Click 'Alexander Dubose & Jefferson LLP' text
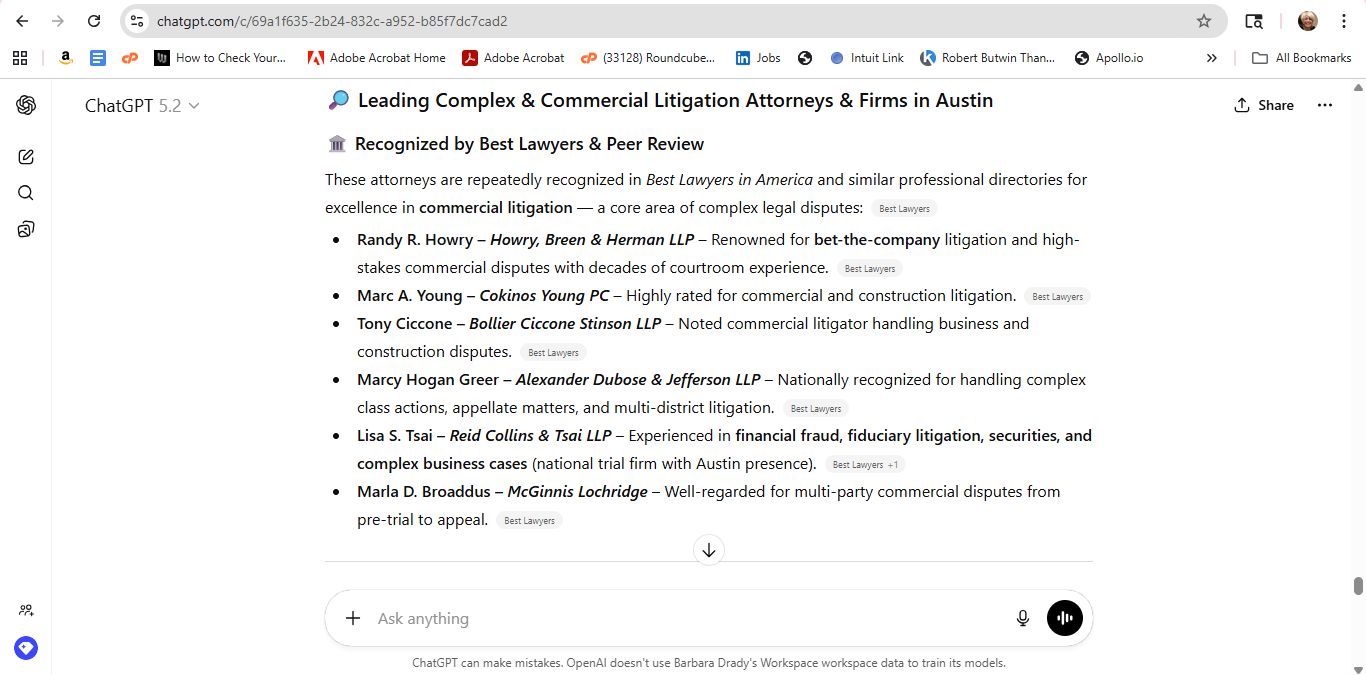The height and width of the screenshot is (675, 1366). click(638, 380)
